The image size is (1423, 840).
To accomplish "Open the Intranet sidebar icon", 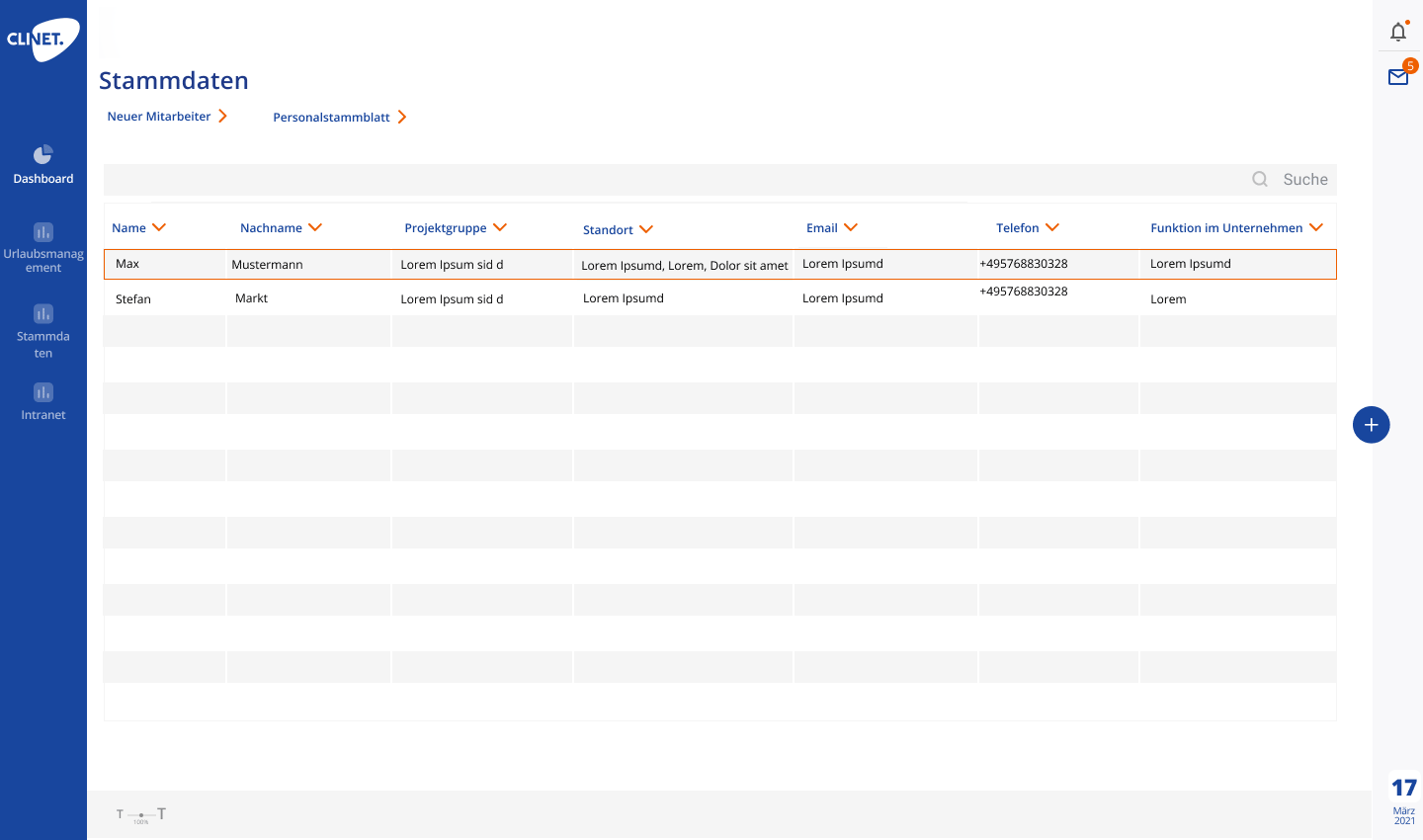I will tap(43, 393).
